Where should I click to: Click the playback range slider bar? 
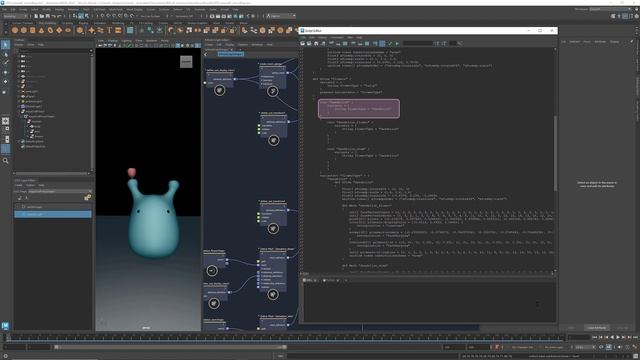pos(170,347)
